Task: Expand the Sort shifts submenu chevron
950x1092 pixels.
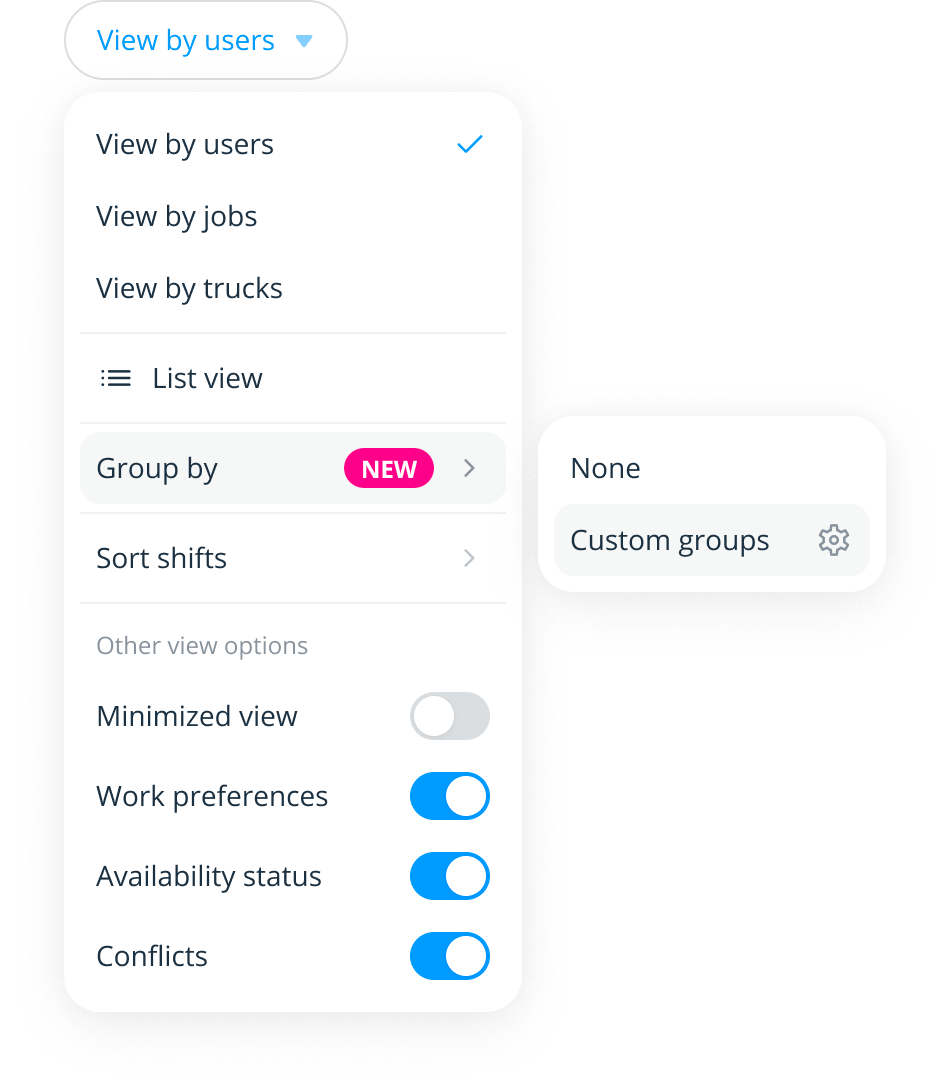Action: tap(469, 558)
